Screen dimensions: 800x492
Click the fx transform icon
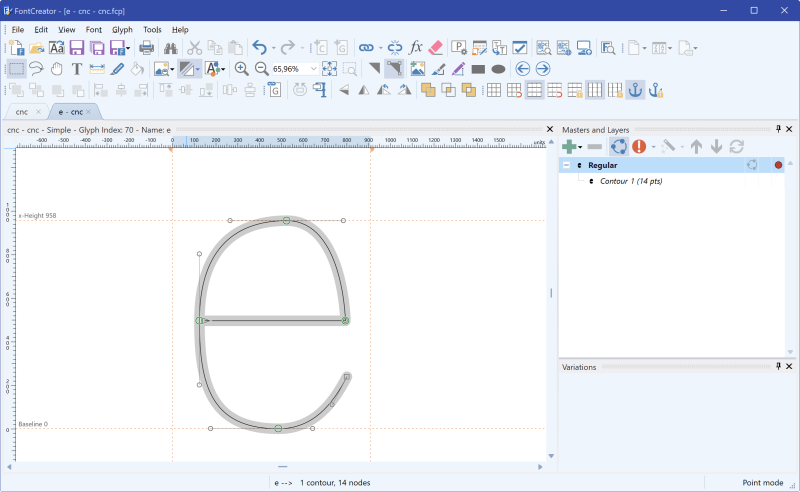point(416,48)
